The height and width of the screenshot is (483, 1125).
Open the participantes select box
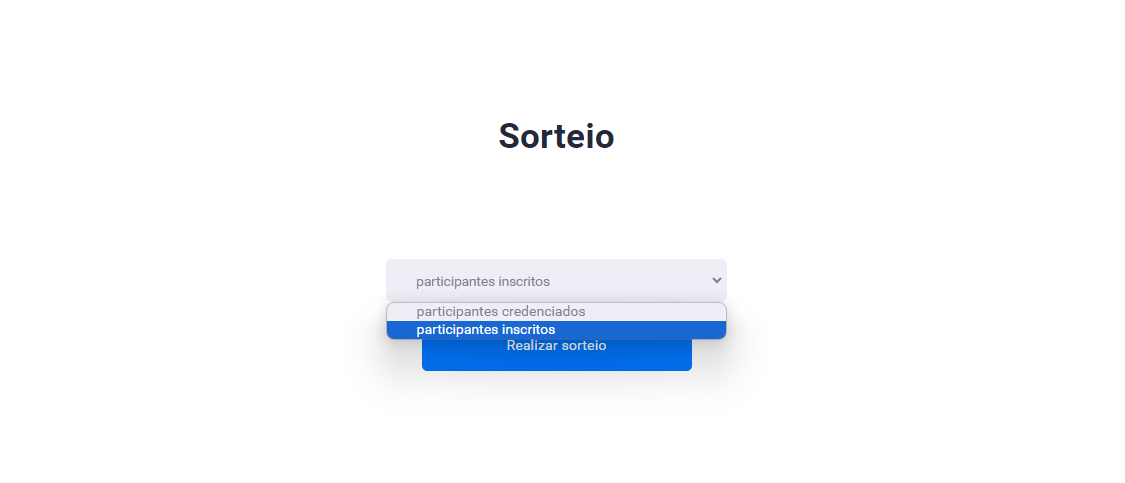tap(556, 281)
